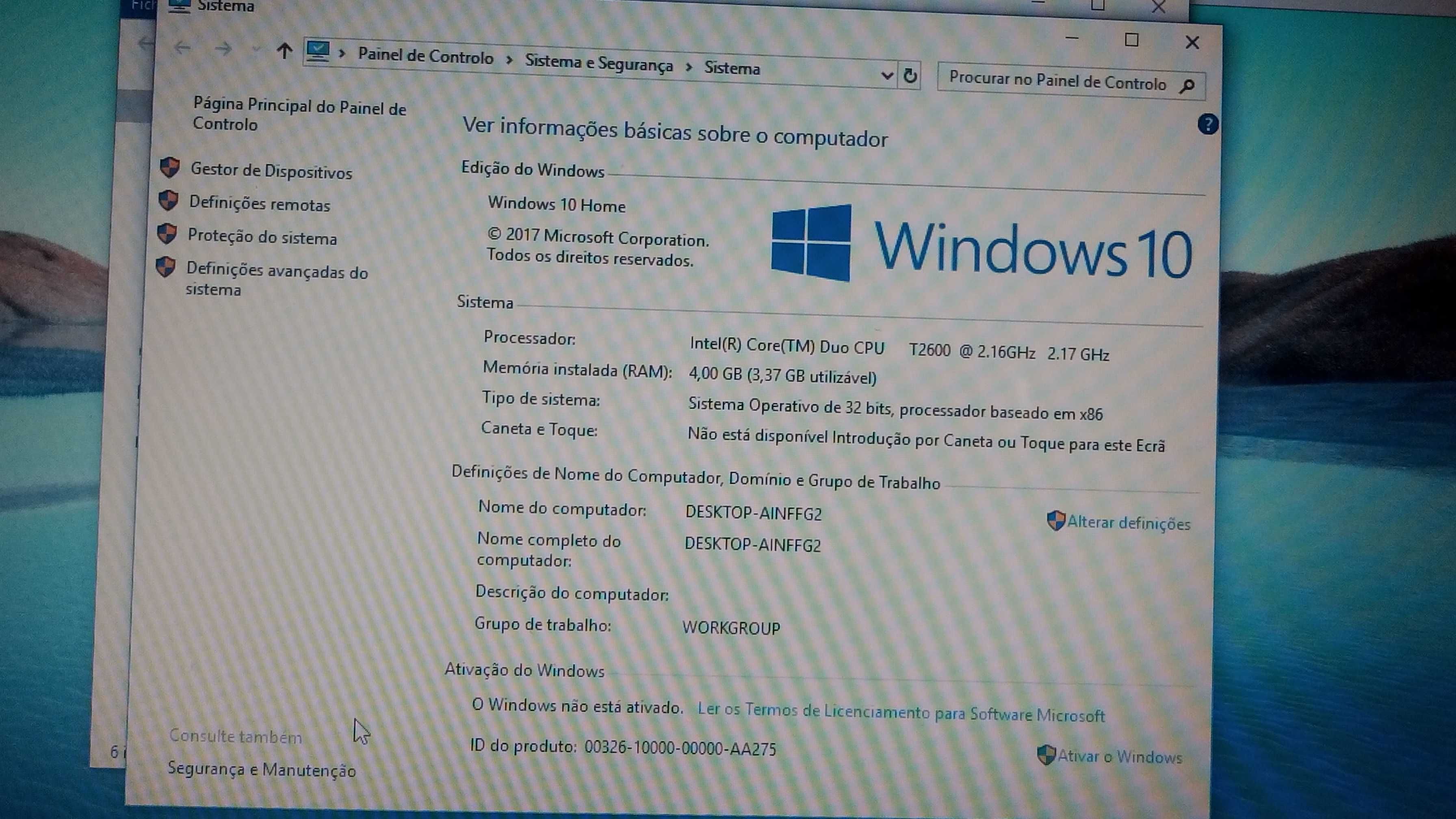1456x819 pixels.
Task: Read the Termos de Licenciamento para Software Microsoft
Action: [901, 712]
